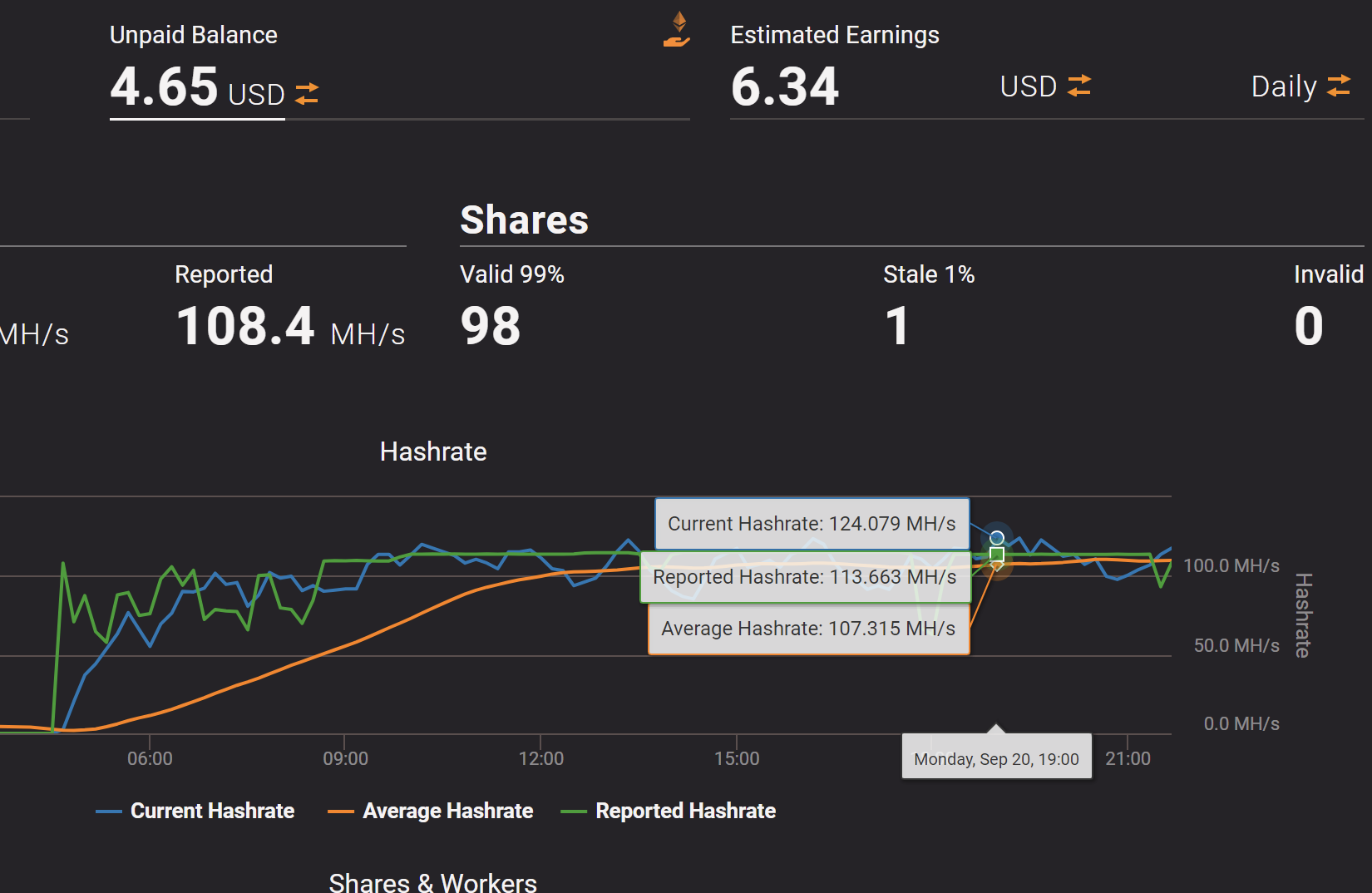Image resolution: width=1372 pixels, height=893 pixels.
Task: Click the green Reported Hashrate legend line
Action: 574,812
